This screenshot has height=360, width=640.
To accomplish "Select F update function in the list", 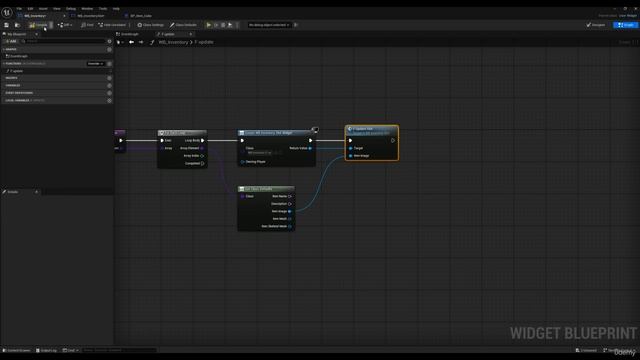I will coord(16,71).
